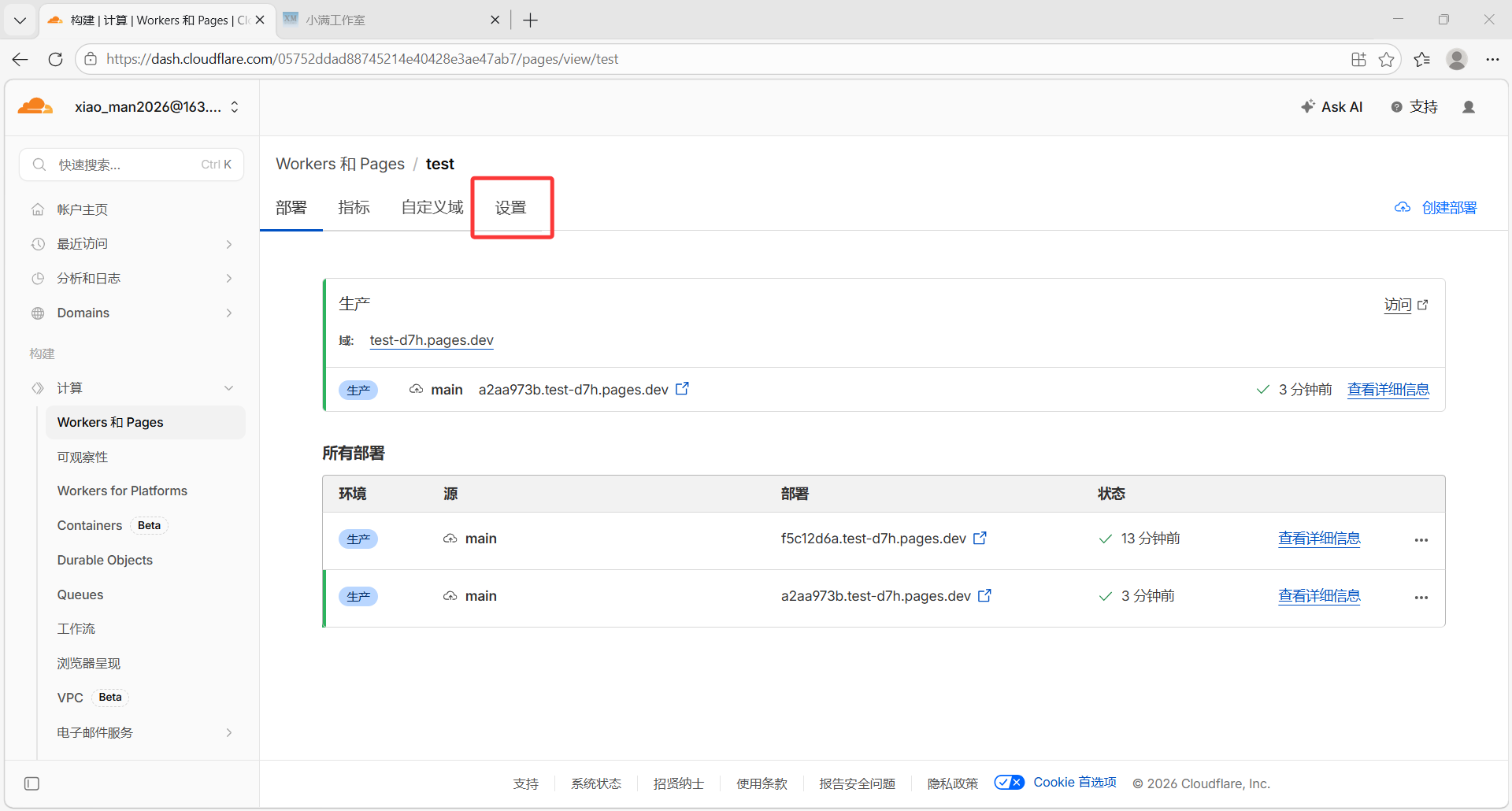Select Durable Objects in sidebar
The width and height of the screenshot is (1512, 811).
pyautogui.click(x=105, y=560)
